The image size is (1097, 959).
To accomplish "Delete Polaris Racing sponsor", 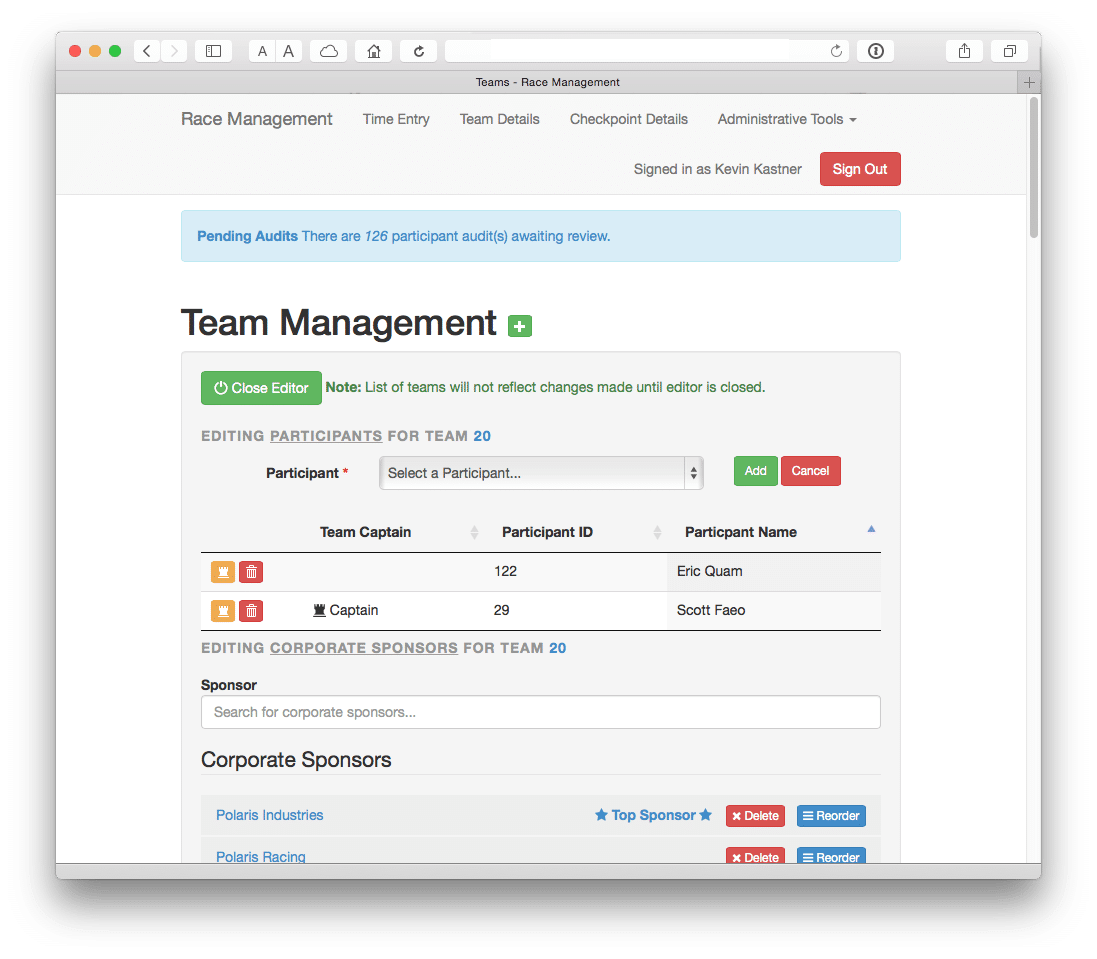I will tap(755, 857).
